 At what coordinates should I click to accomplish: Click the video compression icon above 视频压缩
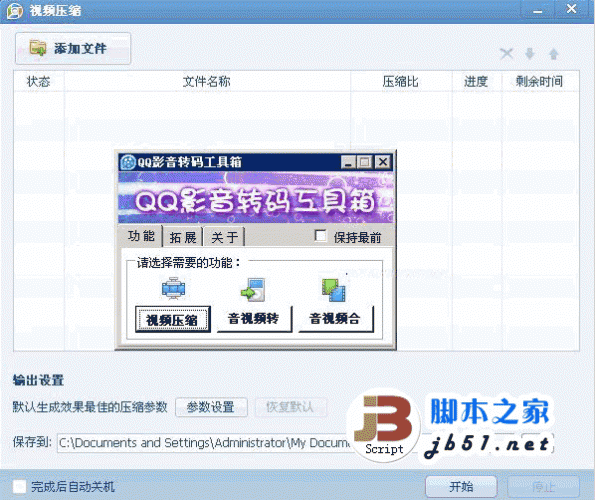pyautogui.click(x=173, y=289)
